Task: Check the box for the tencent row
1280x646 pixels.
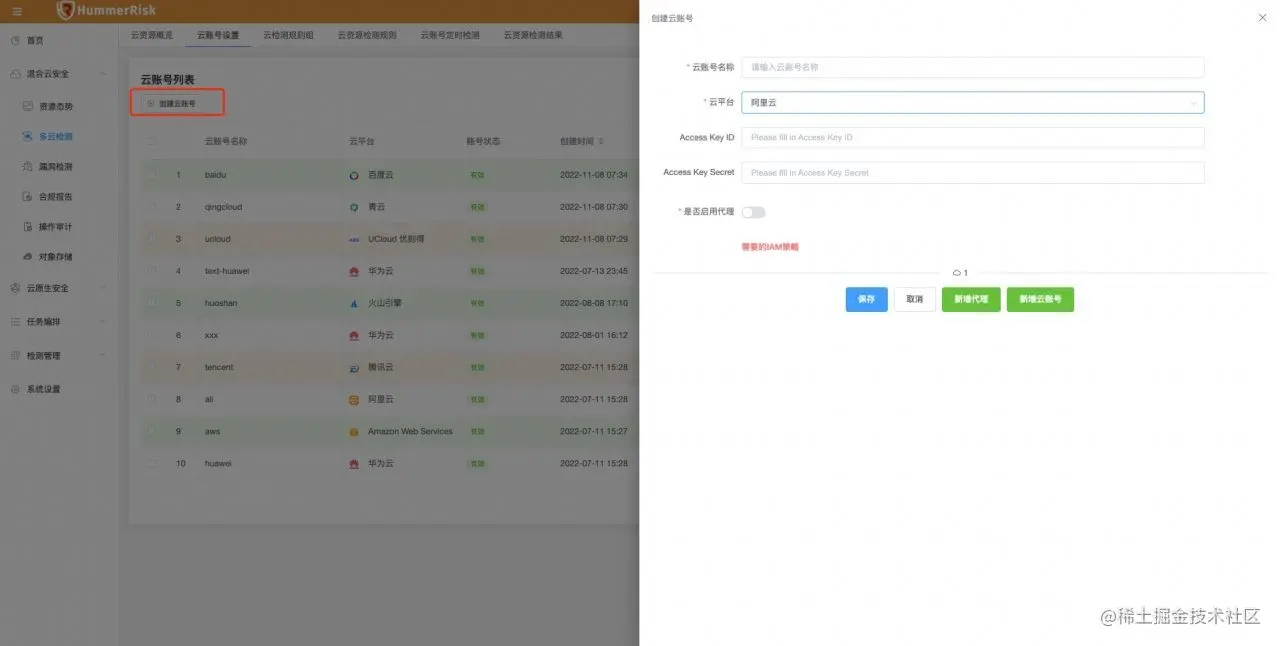Action: coord(152,367)
